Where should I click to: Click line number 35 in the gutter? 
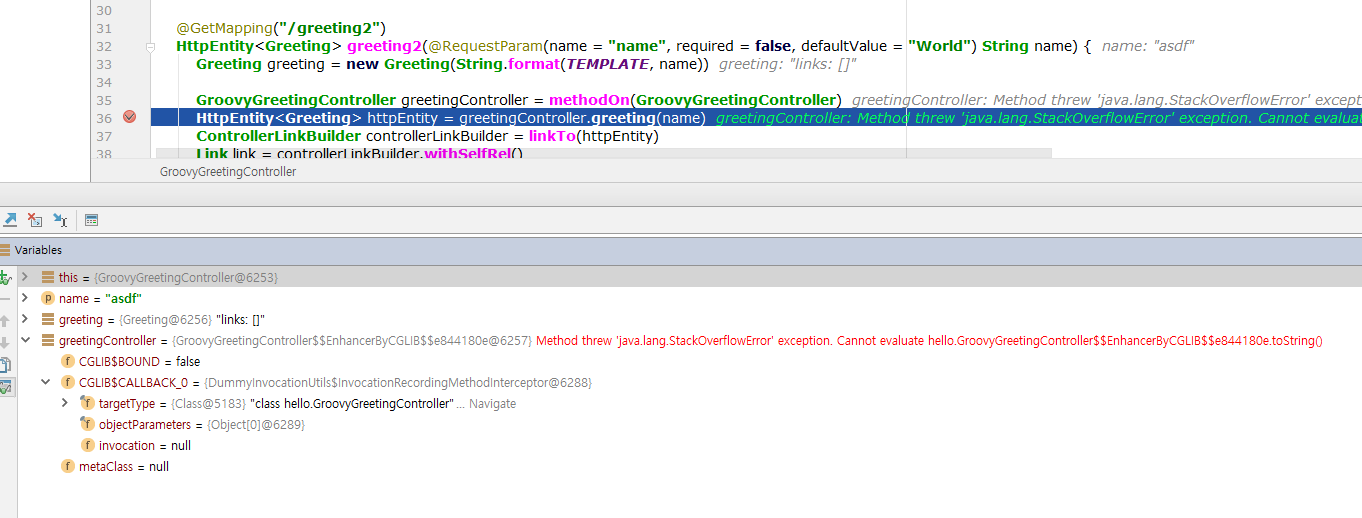(x=104, y=100)
